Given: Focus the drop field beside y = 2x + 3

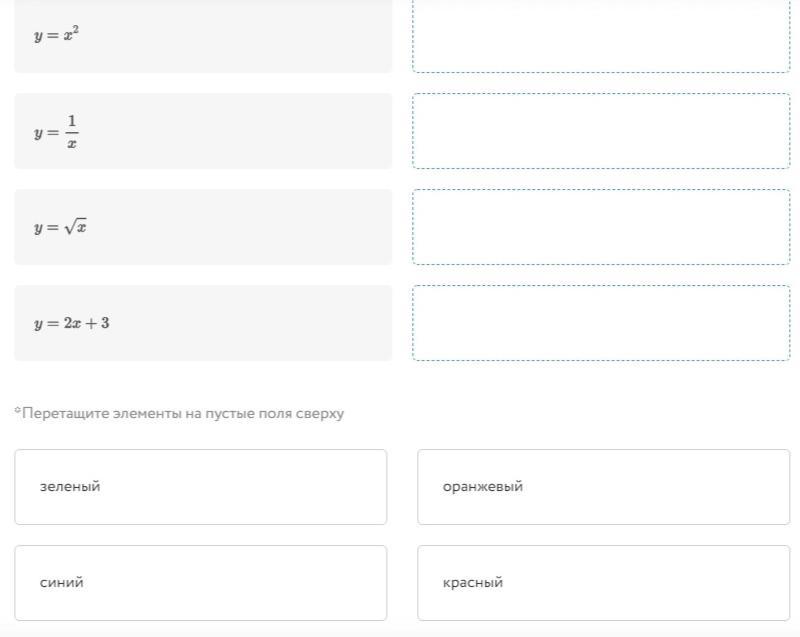Looking at the screenshot, I should (601, 323).
